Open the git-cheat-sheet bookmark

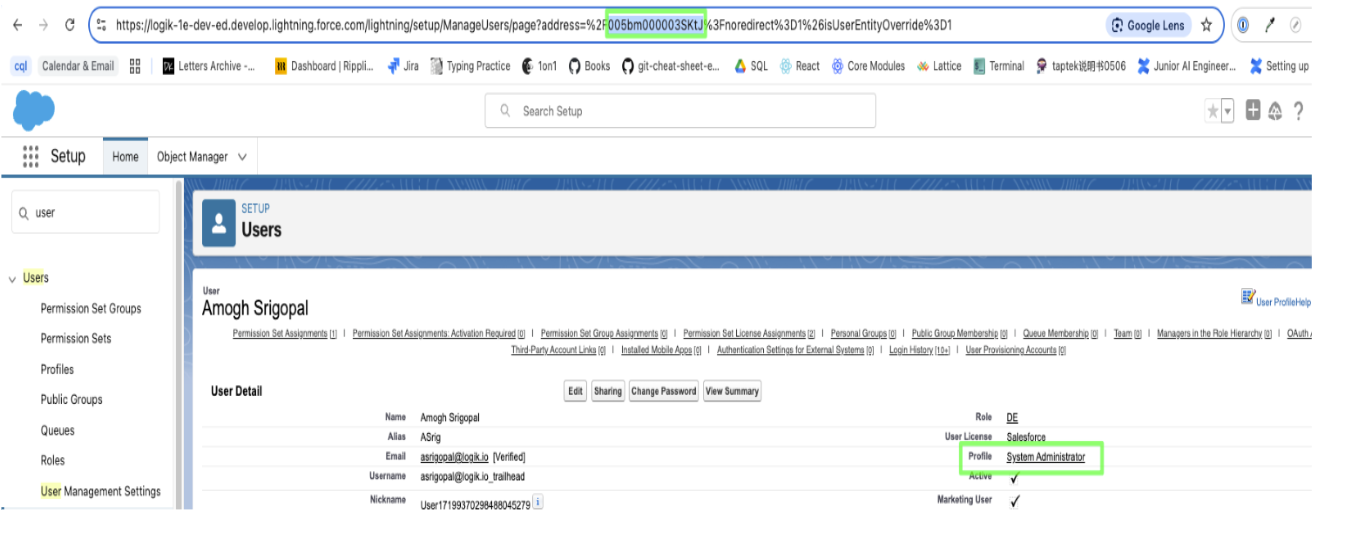pos(670,66)
